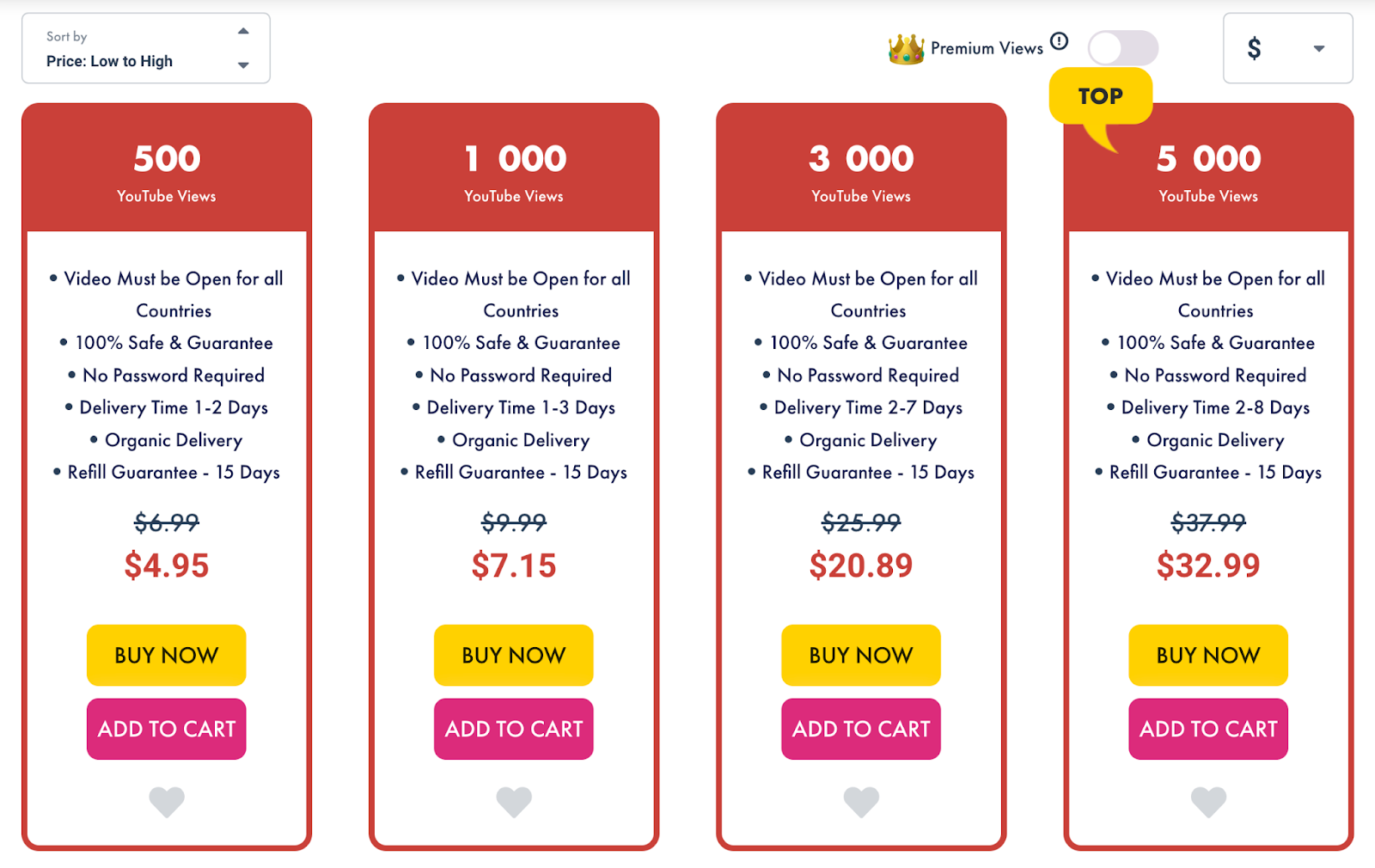Viewport: 1375px width, 868px height.
Task: Add the 1 000 views to cart
Action: (514, 729)
